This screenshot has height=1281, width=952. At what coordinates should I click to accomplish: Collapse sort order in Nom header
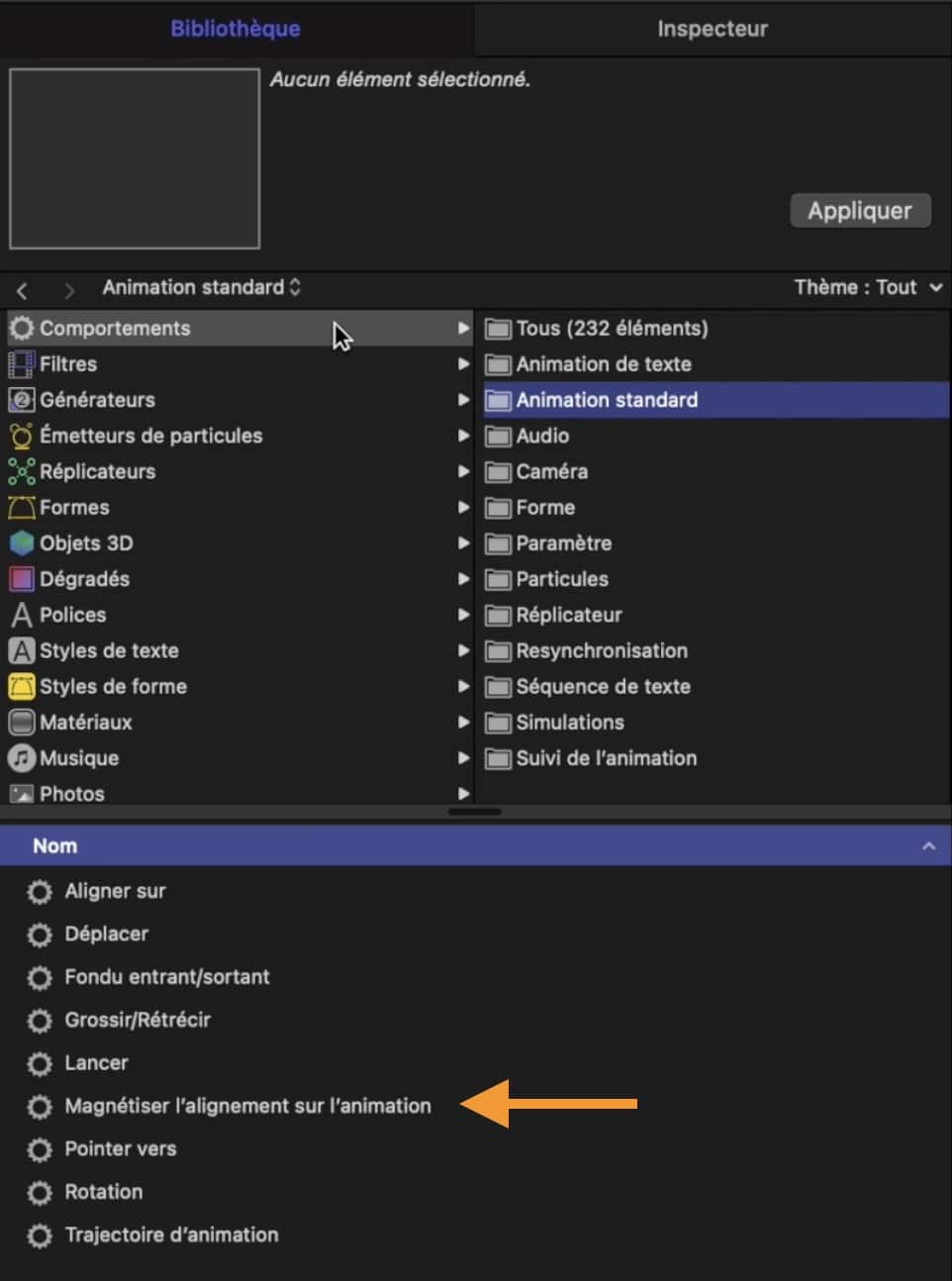928,845
